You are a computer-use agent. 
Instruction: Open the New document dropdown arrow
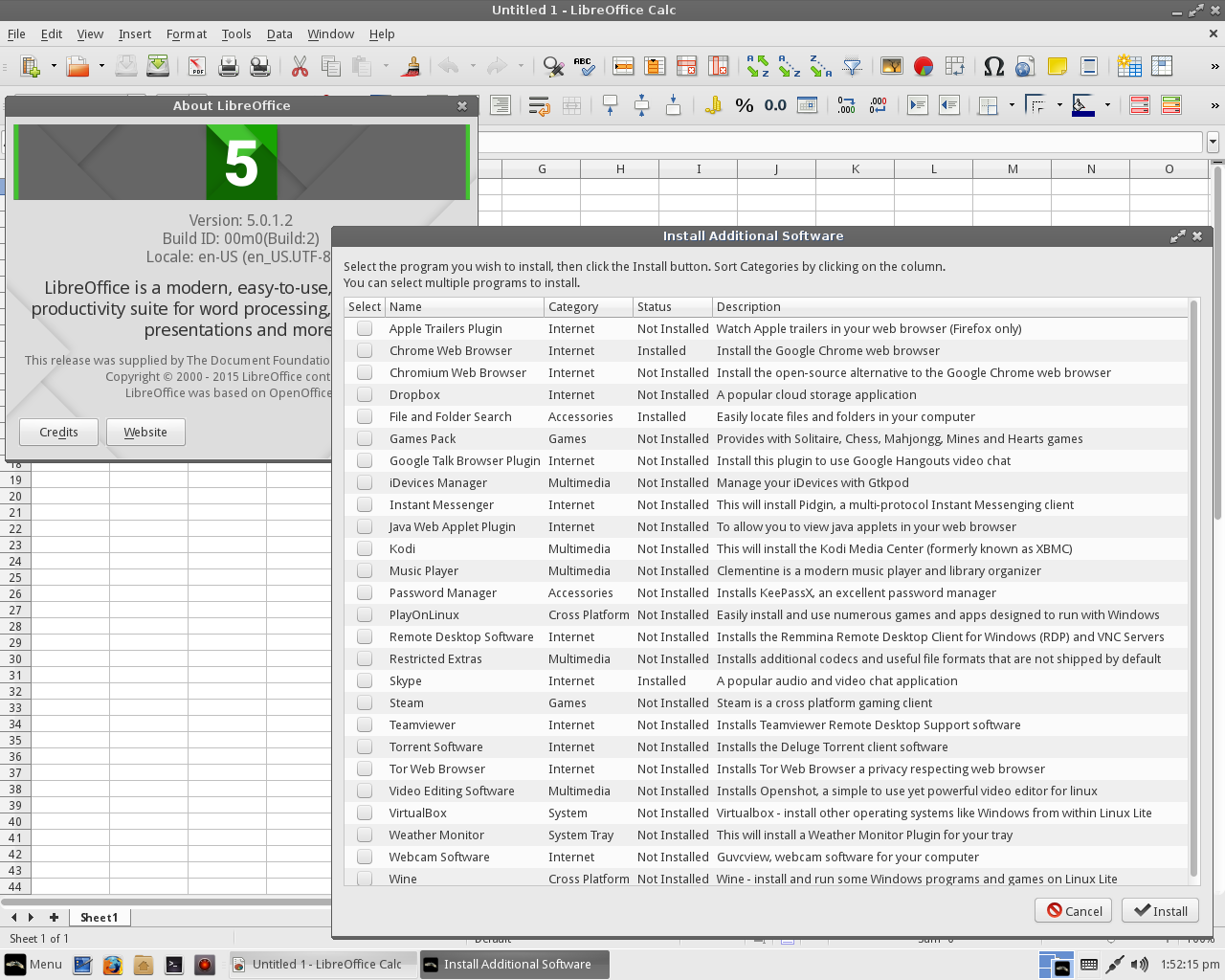tap(54, 66)
